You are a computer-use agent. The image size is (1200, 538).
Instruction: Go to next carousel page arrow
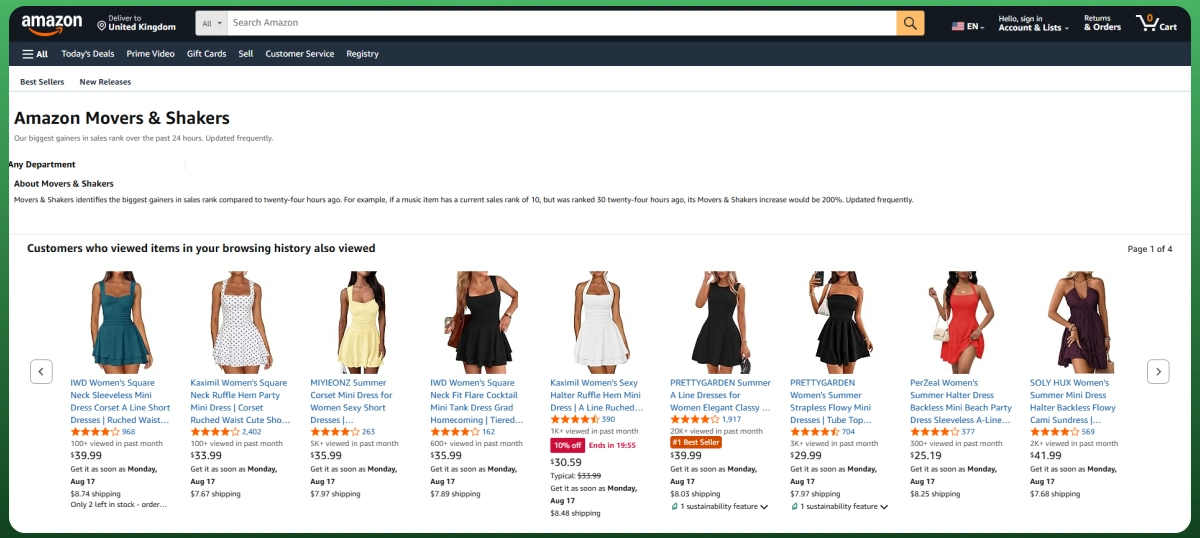coord(1158,371)
